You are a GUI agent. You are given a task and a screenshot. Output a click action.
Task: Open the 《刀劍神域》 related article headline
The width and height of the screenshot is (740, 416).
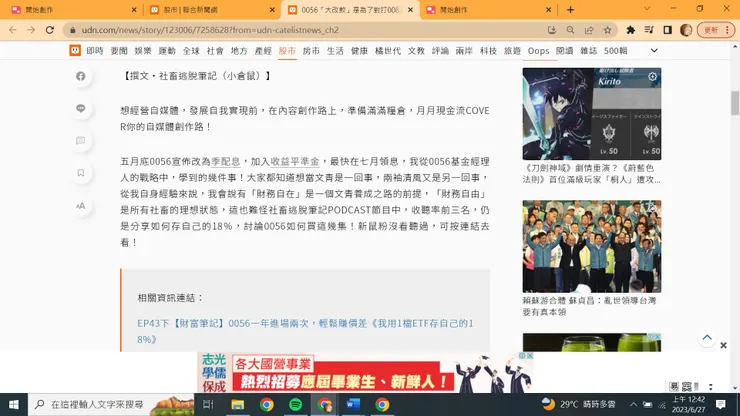point(591,174)
